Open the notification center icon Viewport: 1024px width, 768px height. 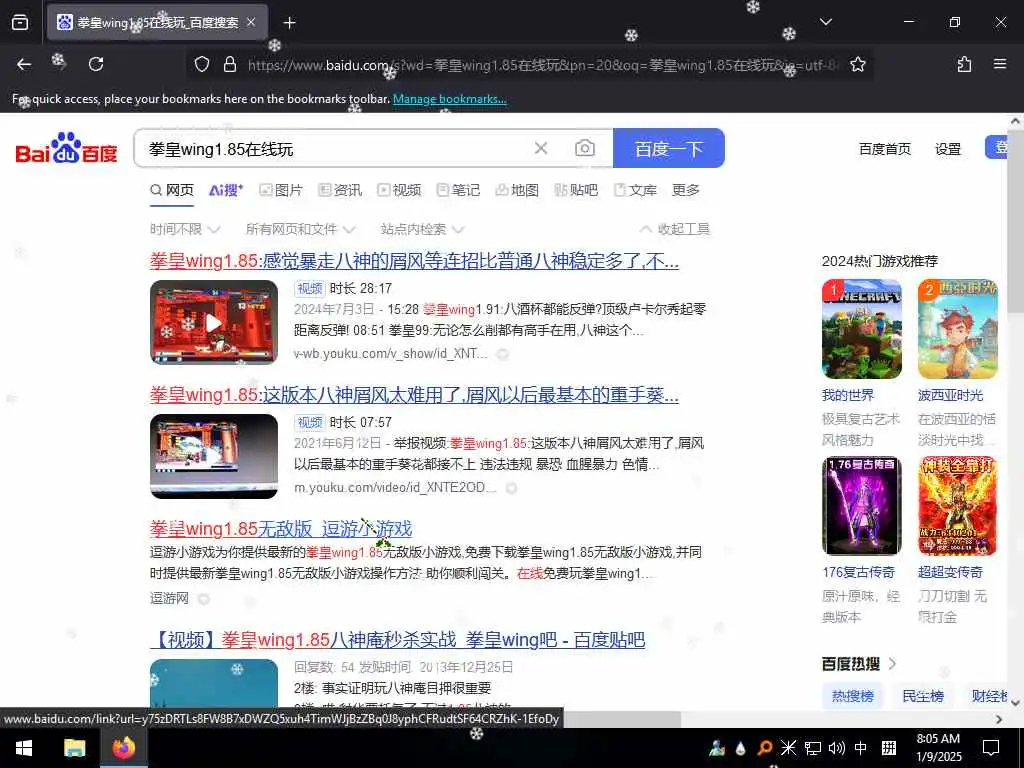991,748
